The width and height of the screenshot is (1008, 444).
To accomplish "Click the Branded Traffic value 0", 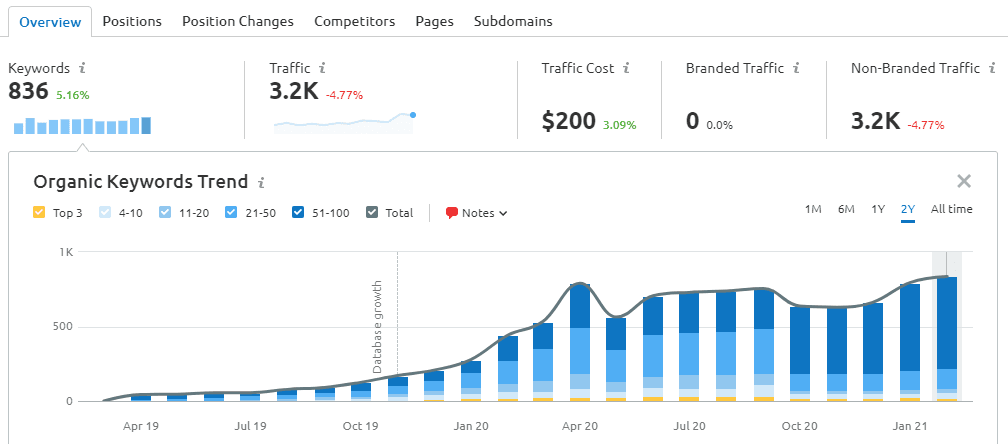I will coord(692,121).
